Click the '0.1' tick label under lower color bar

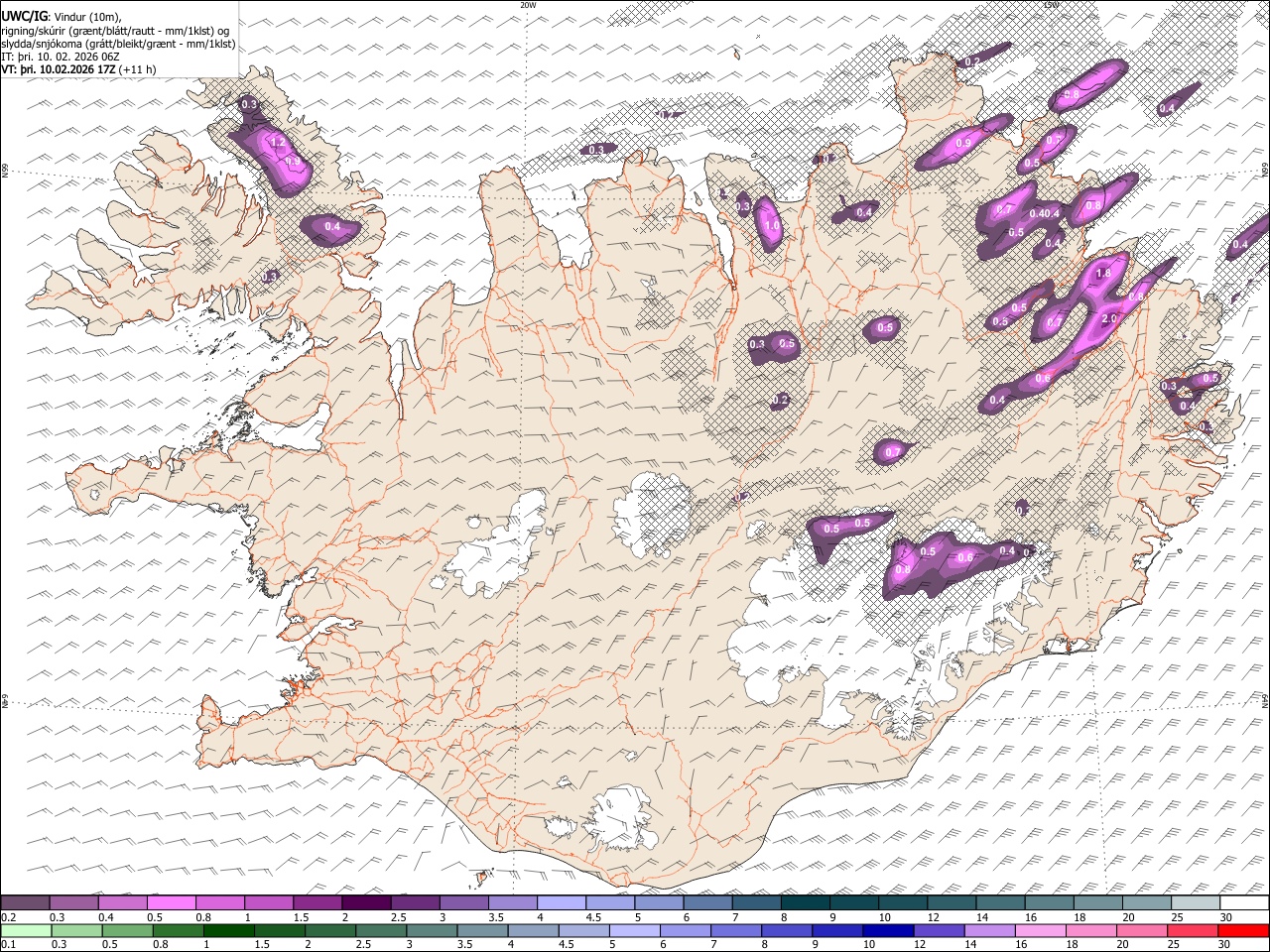click(x=8, y=944)
